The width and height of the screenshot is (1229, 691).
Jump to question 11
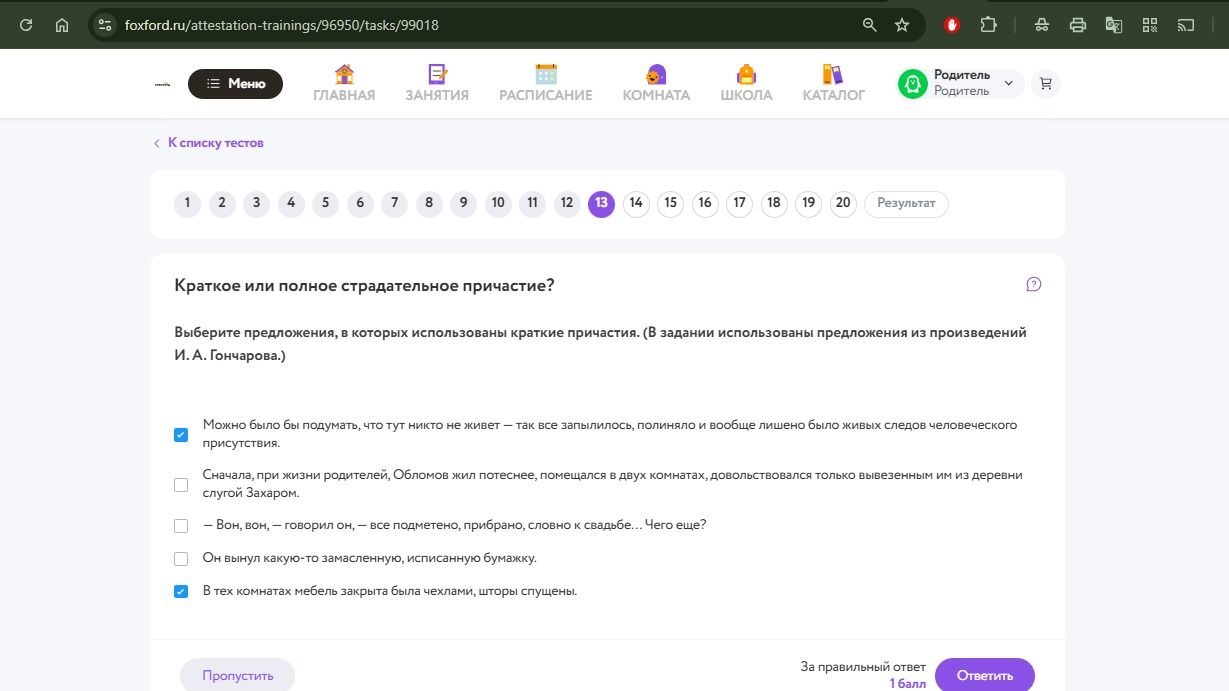tap(532, 204)
